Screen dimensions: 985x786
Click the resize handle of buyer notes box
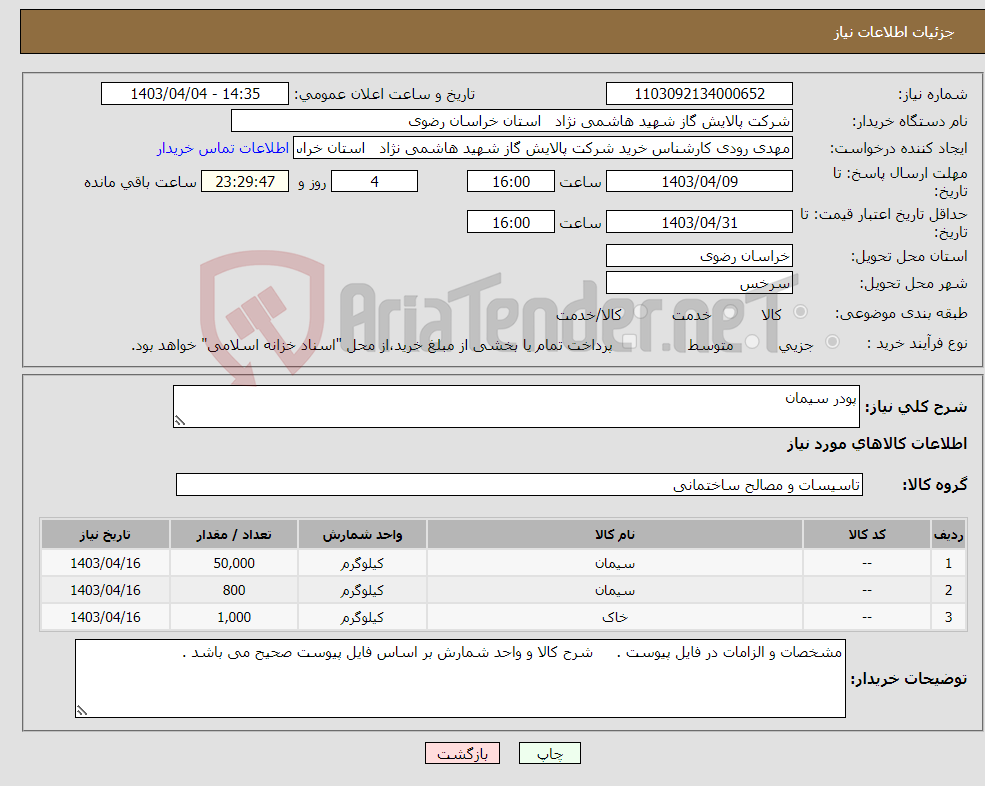point(82,711)
